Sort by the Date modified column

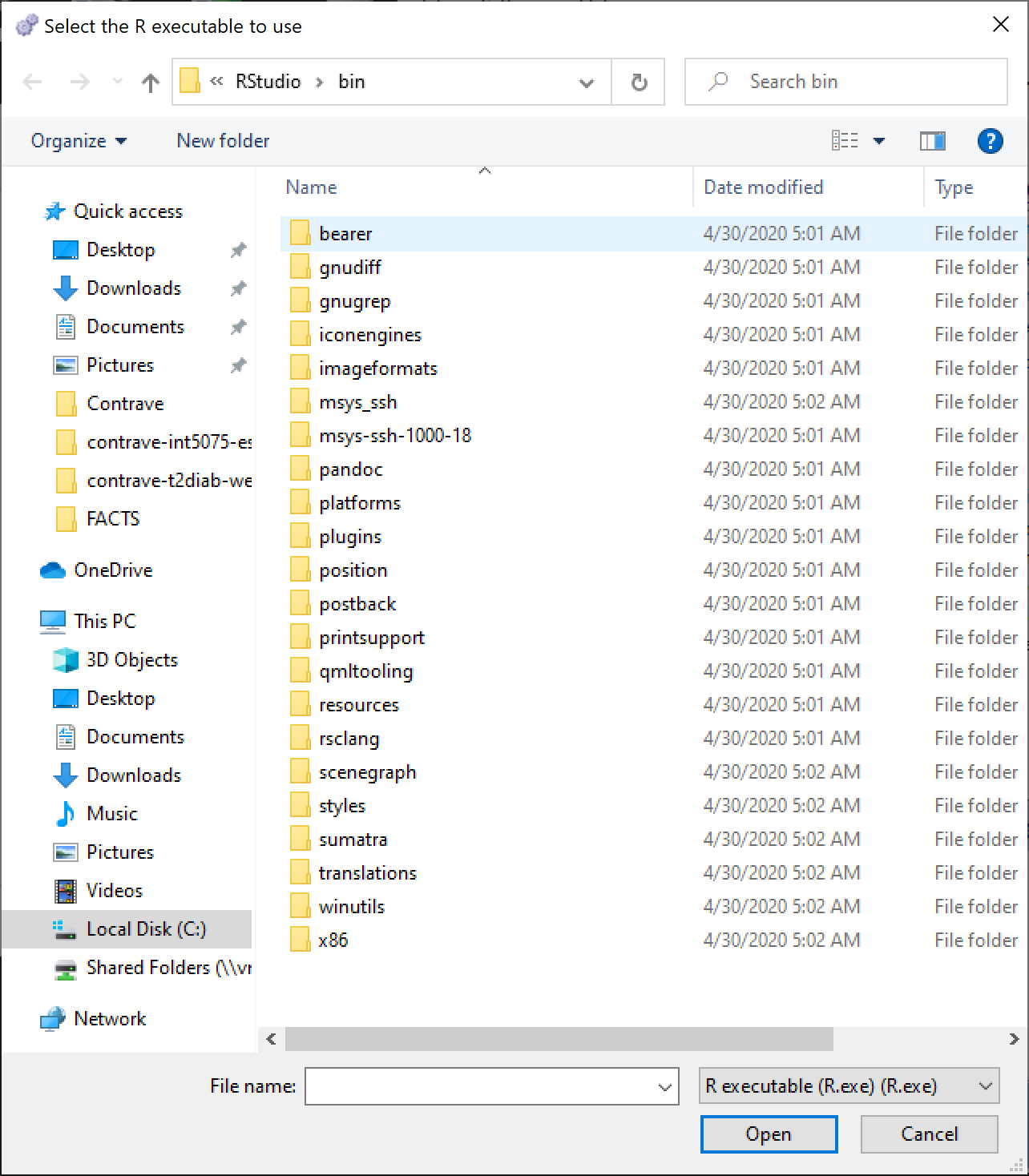tap(763, 187)
